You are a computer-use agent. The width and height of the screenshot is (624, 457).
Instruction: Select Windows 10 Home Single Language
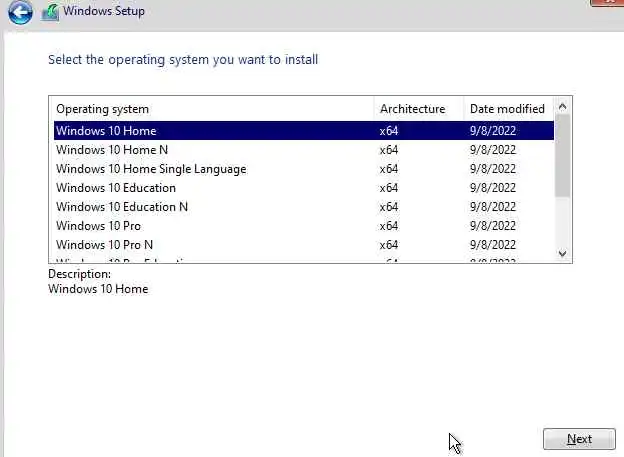pos(304,169)
